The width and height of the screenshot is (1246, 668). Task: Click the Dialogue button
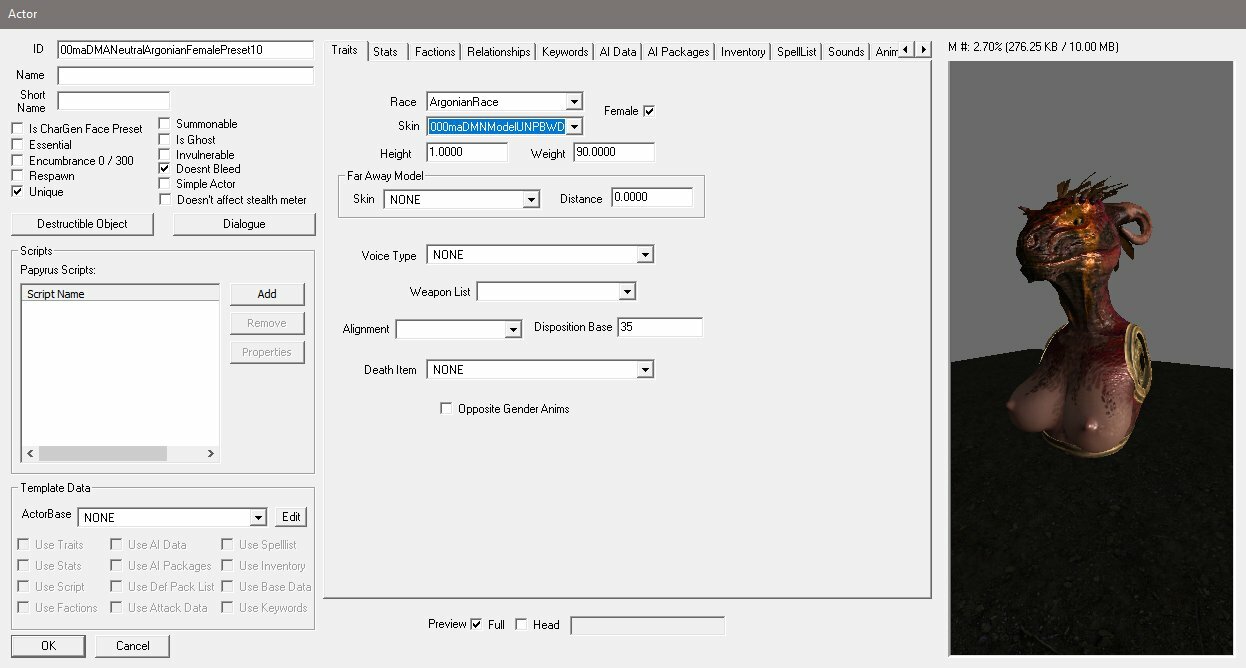pos(244,224)
